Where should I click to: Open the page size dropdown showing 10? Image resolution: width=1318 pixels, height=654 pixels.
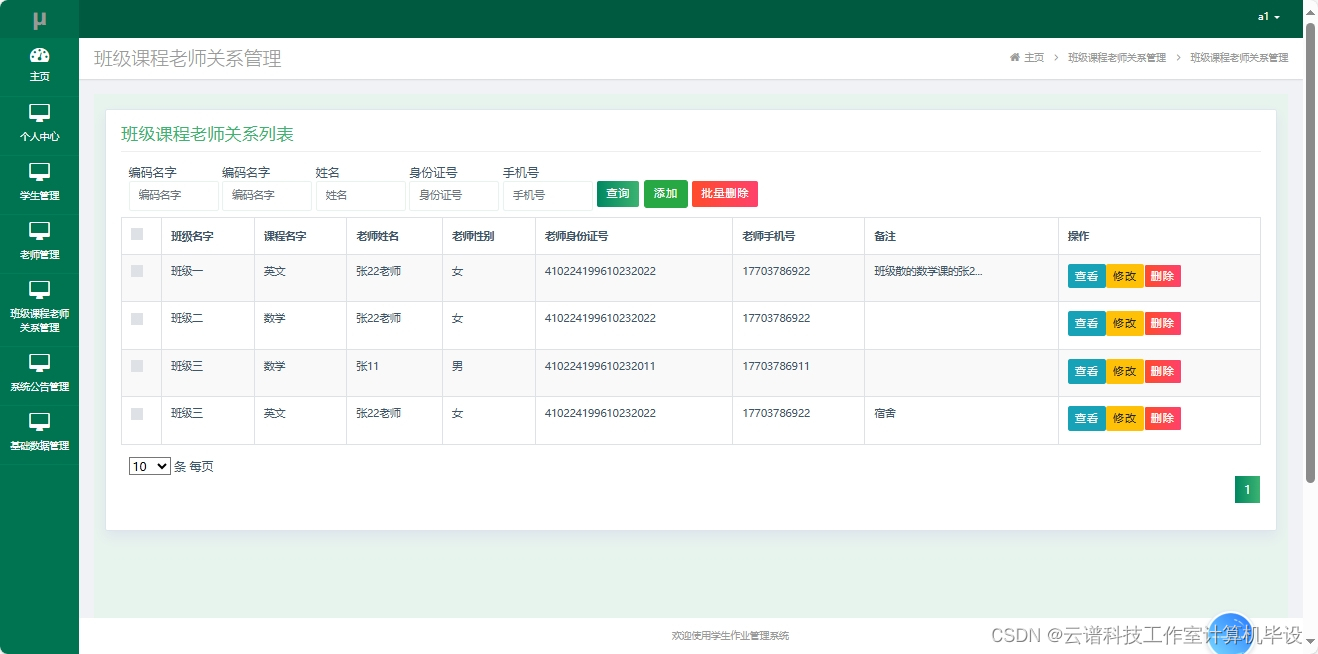click(149, 466)
